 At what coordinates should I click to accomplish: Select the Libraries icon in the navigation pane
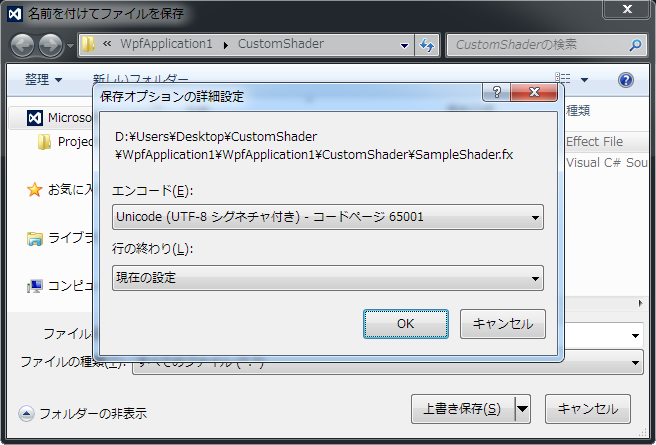[35, 238]
